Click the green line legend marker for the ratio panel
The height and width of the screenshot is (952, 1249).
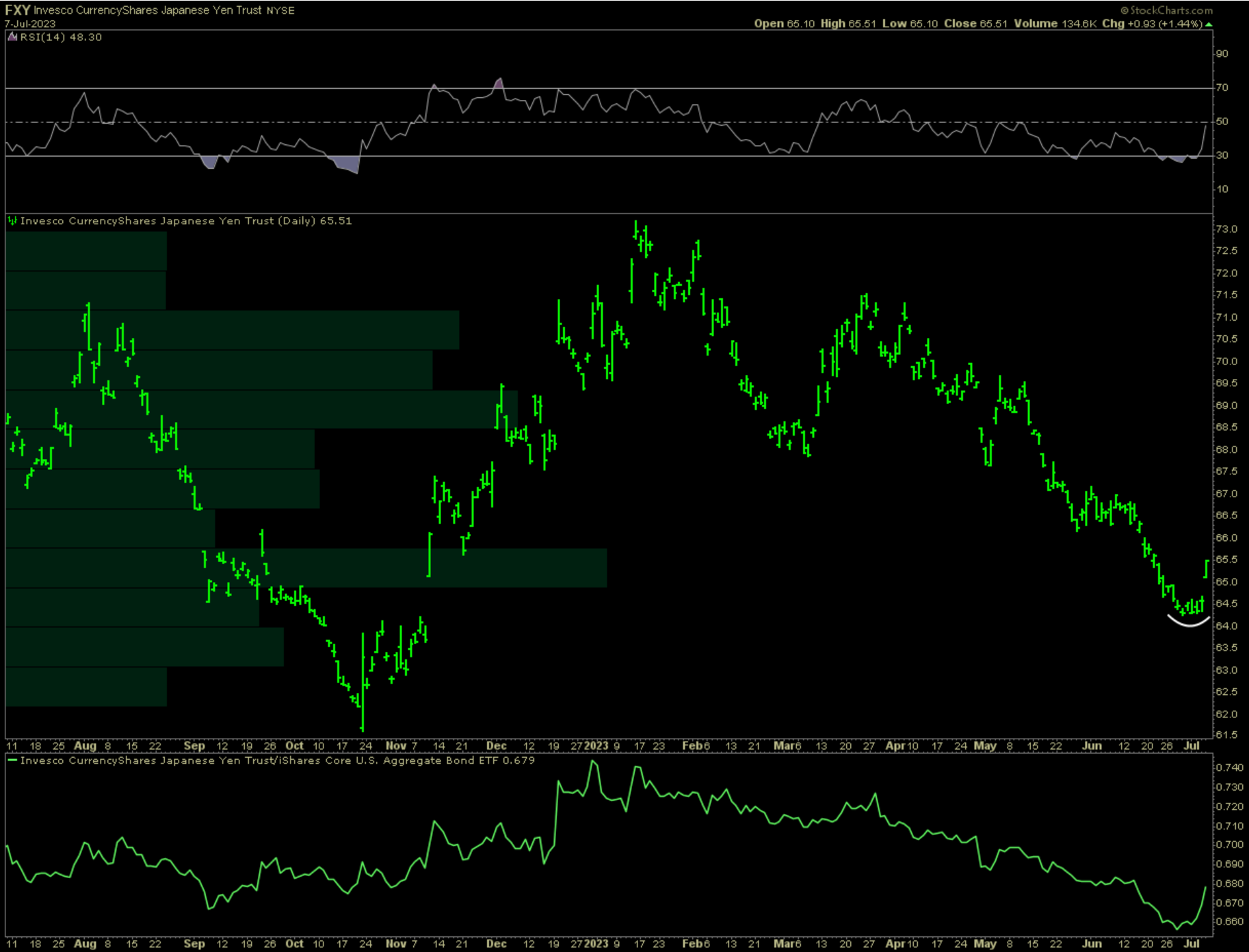coord(12,761)
